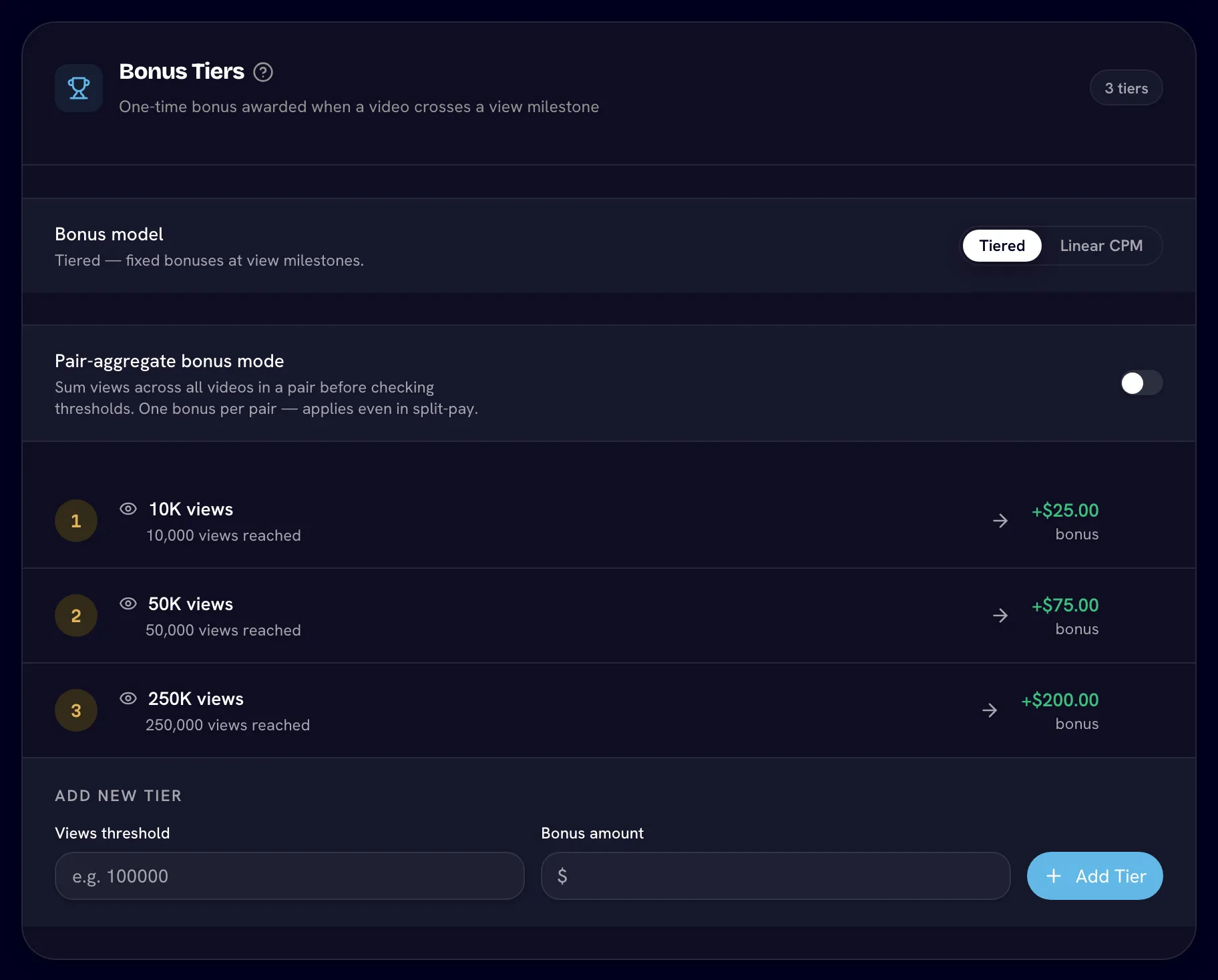Screen dimensions: 1218x980
Task: Select the "250K views" tier title
Action: (196, 699)
